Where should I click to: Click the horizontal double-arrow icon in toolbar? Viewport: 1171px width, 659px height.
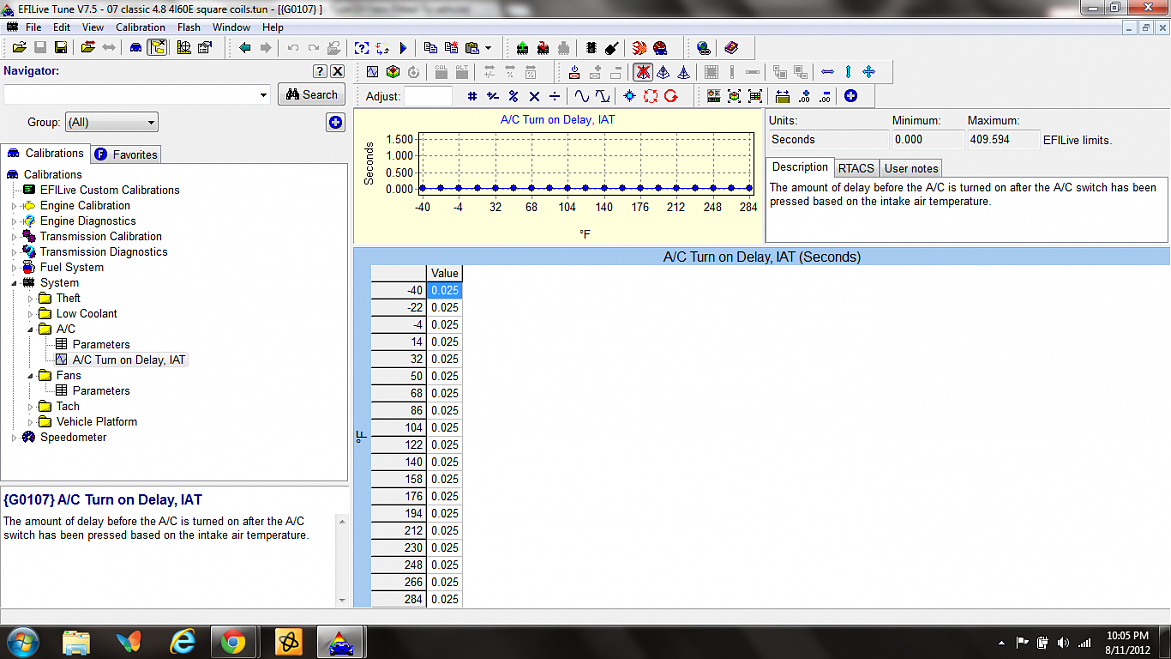point(827,72)
